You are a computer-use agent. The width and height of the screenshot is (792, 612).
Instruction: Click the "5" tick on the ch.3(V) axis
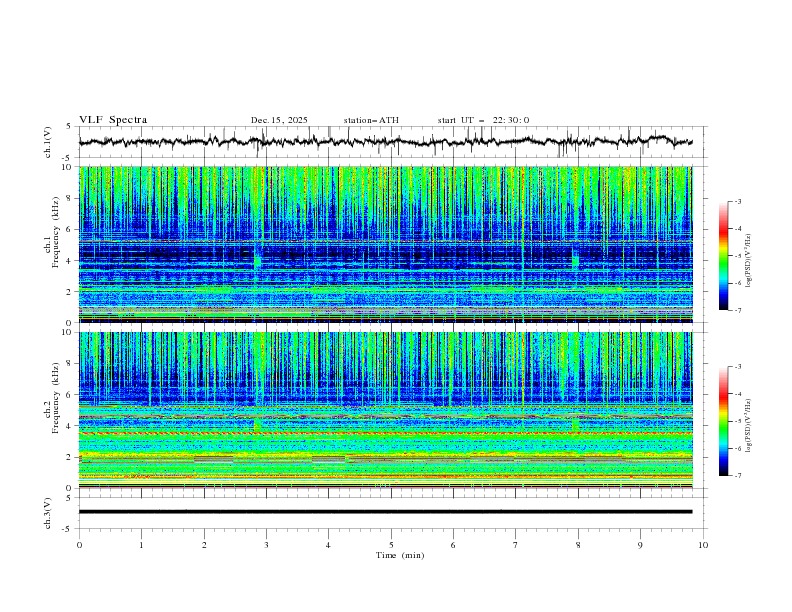point(69,497)
